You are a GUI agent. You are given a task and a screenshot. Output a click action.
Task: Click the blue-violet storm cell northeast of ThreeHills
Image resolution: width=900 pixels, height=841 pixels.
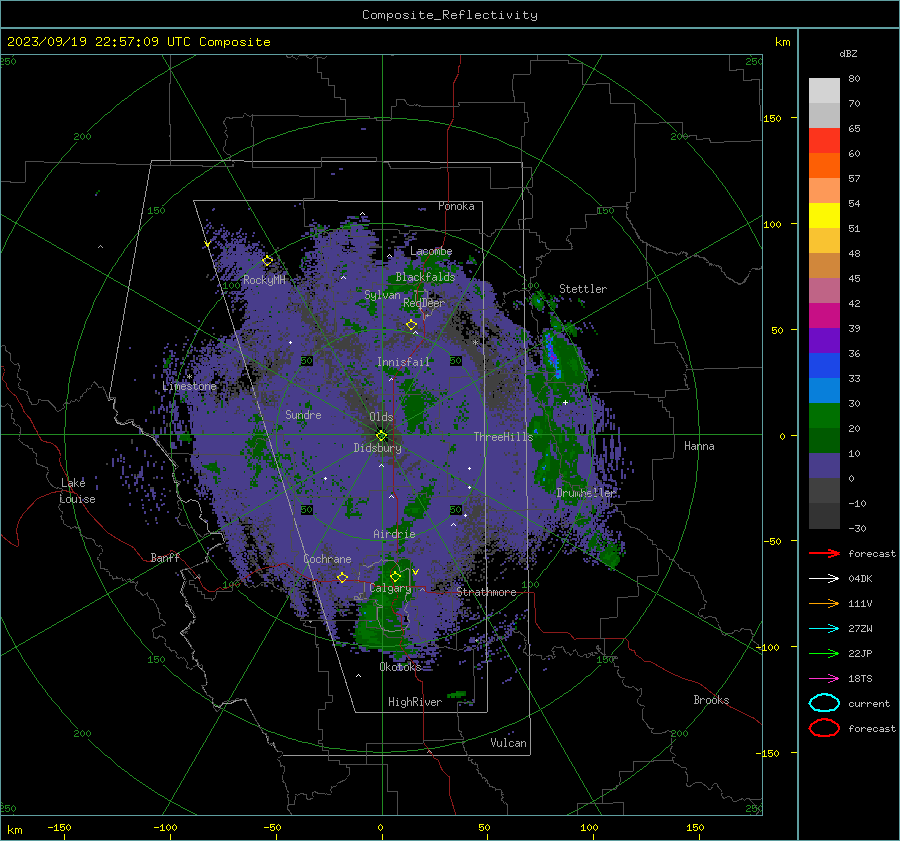552,356
